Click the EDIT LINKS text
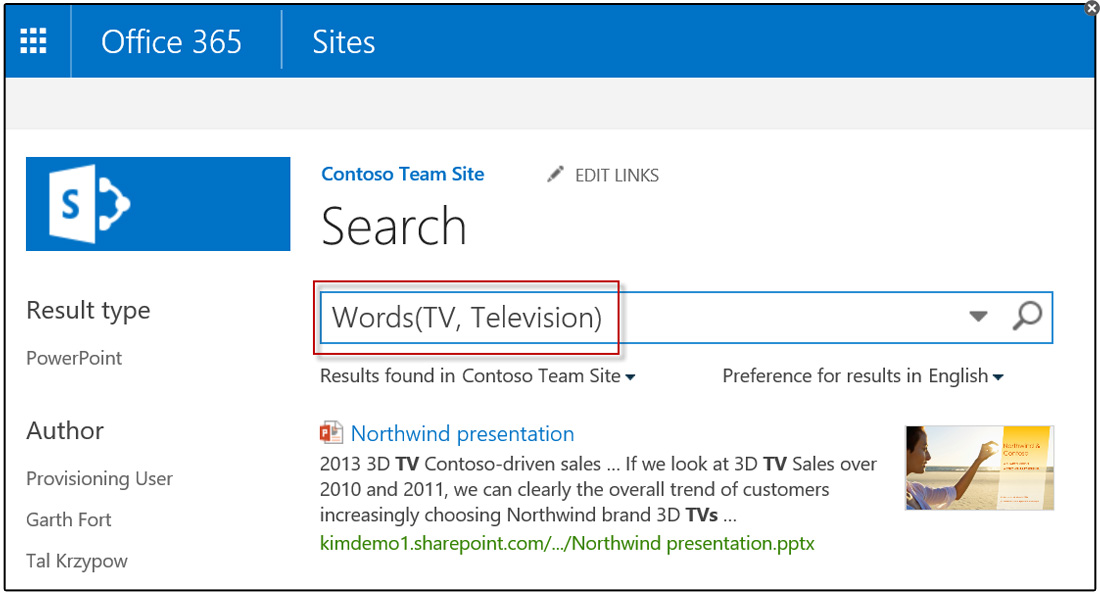The height and width of the screenshot is (595, 1100). pyautogui.click(x=617, y=175)
